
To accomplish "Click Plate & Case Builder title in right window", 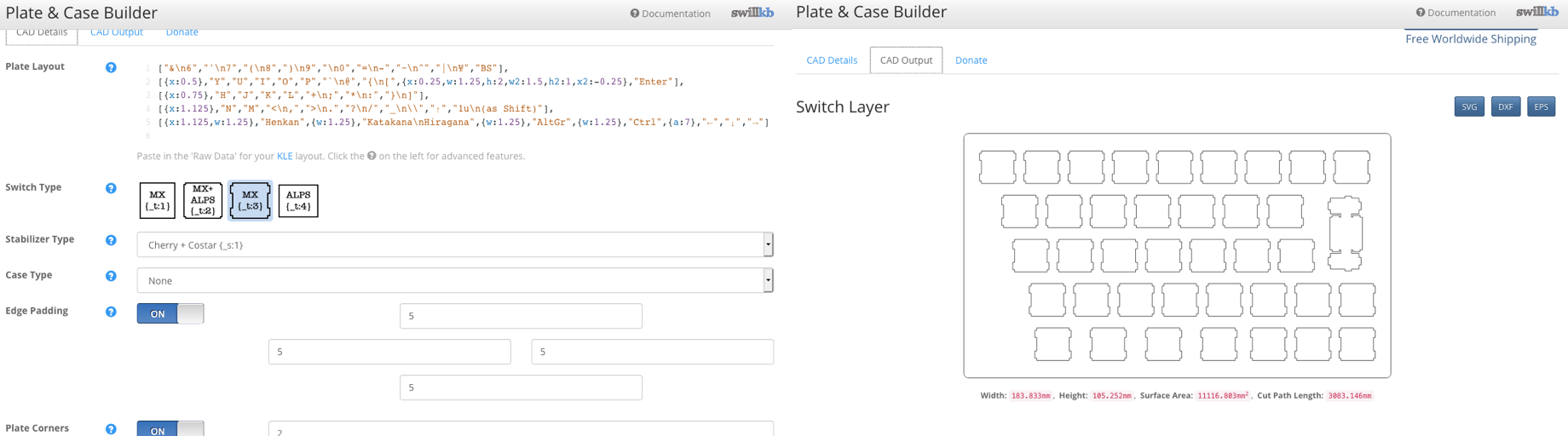I will (x=871, y=12).
